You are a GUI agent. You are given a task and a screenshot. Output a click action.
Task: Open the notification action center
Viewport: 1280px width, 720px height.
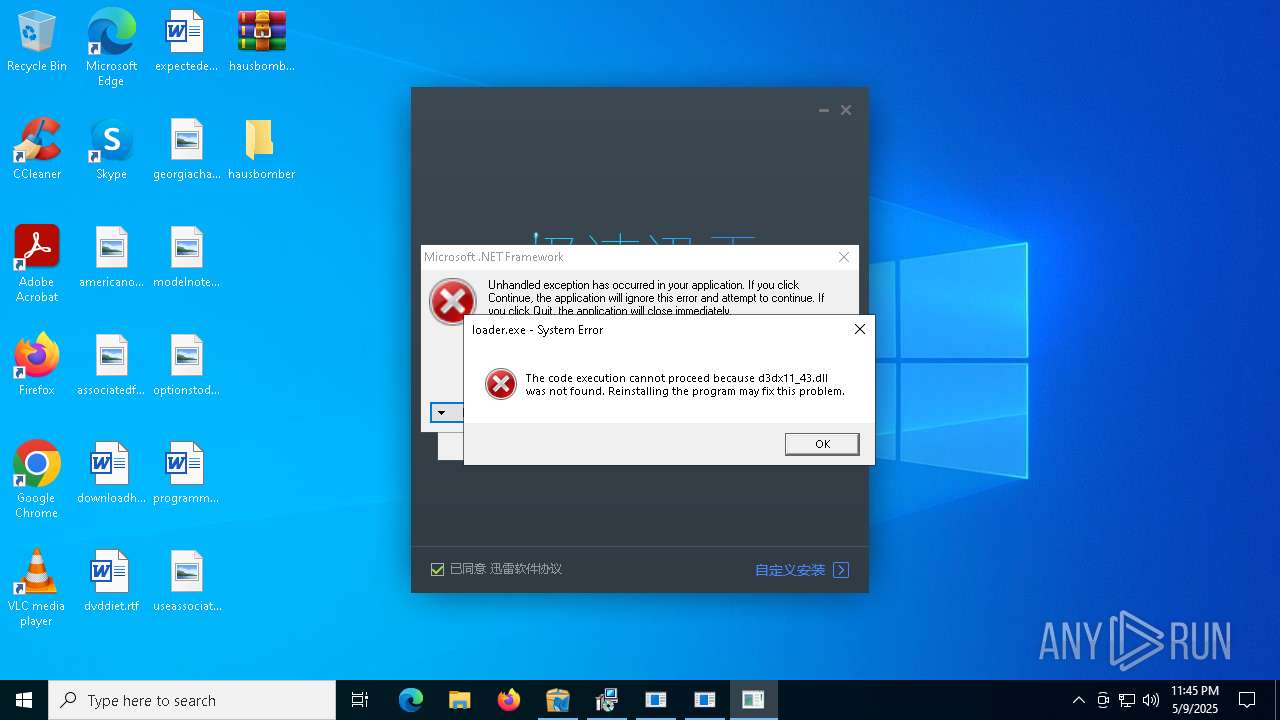pos(1247,700)
